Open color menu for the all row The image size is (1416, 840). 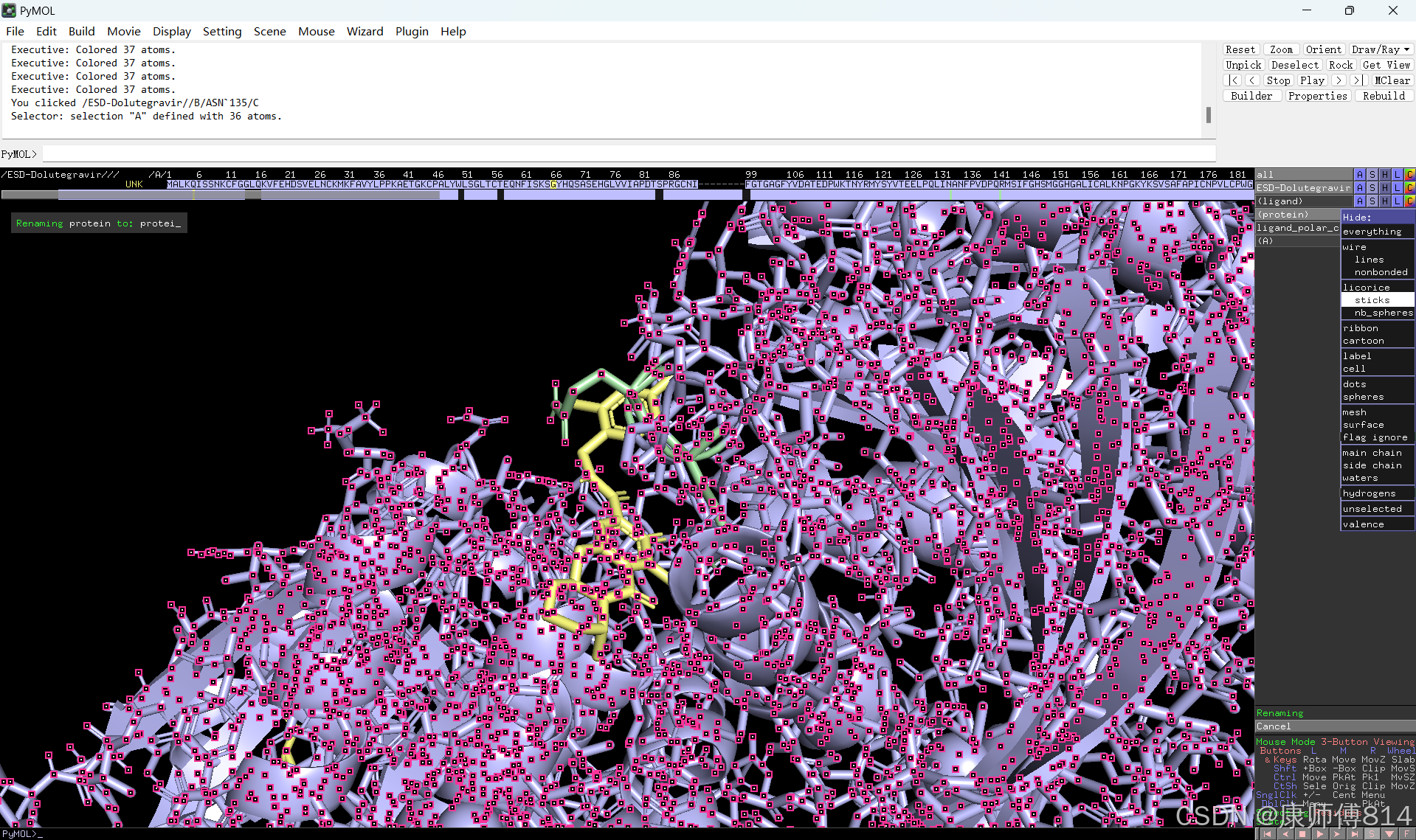pos(1409,175)
